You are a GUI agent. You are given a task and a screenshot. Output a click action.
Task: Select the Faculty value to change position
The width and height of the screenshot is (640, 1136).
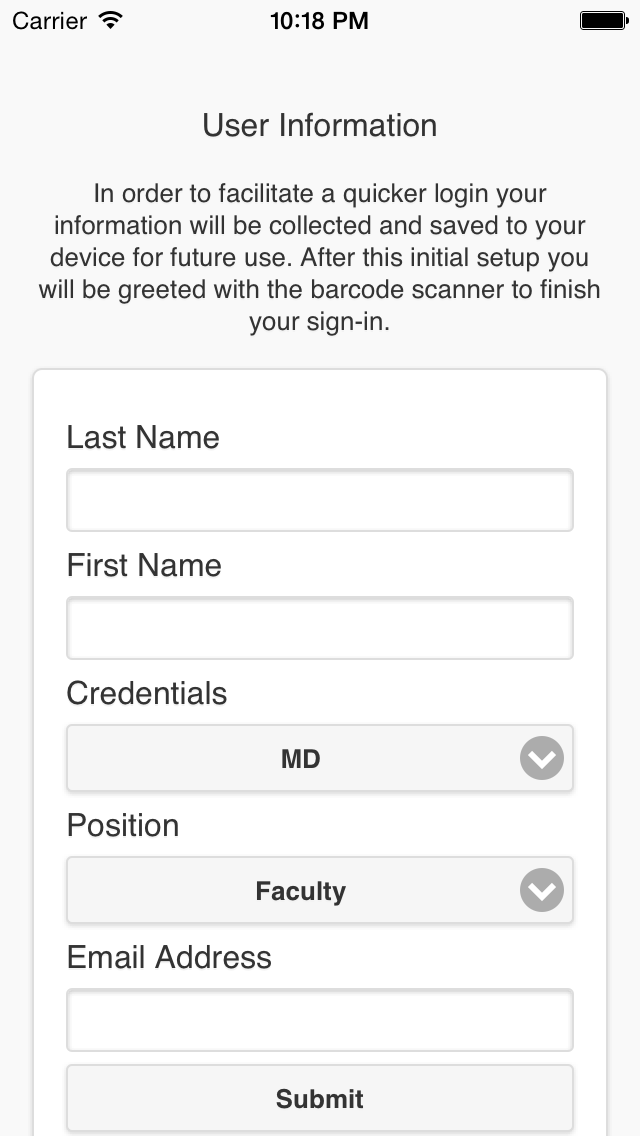(x=300, y=891)
